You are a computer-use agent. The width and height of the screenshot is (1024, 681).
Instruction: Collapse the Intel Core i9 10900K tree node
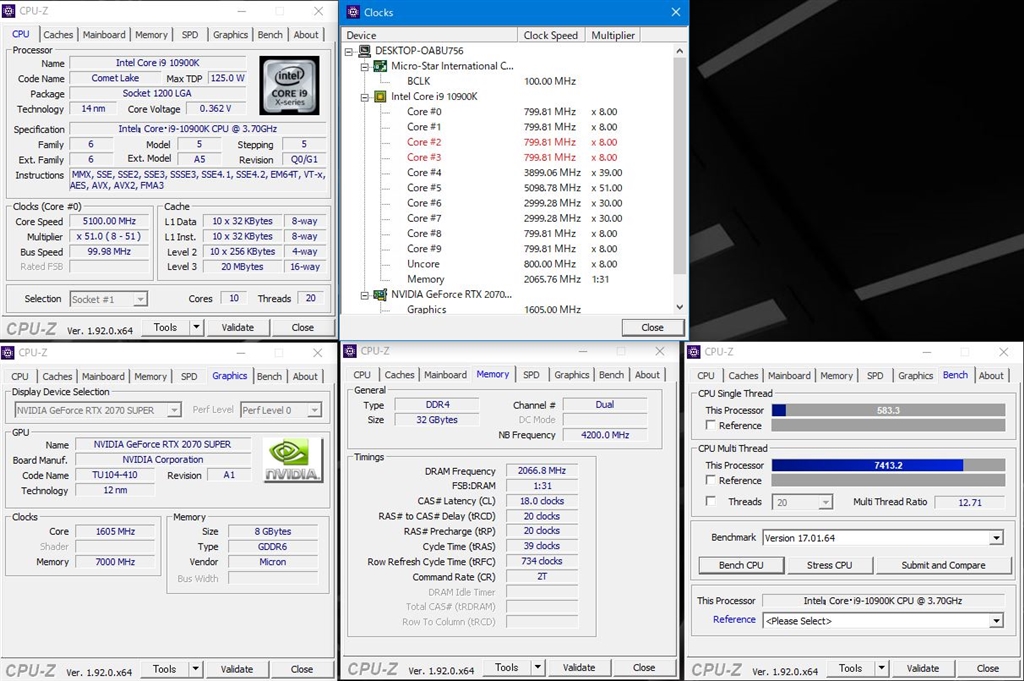pos(364,97)
